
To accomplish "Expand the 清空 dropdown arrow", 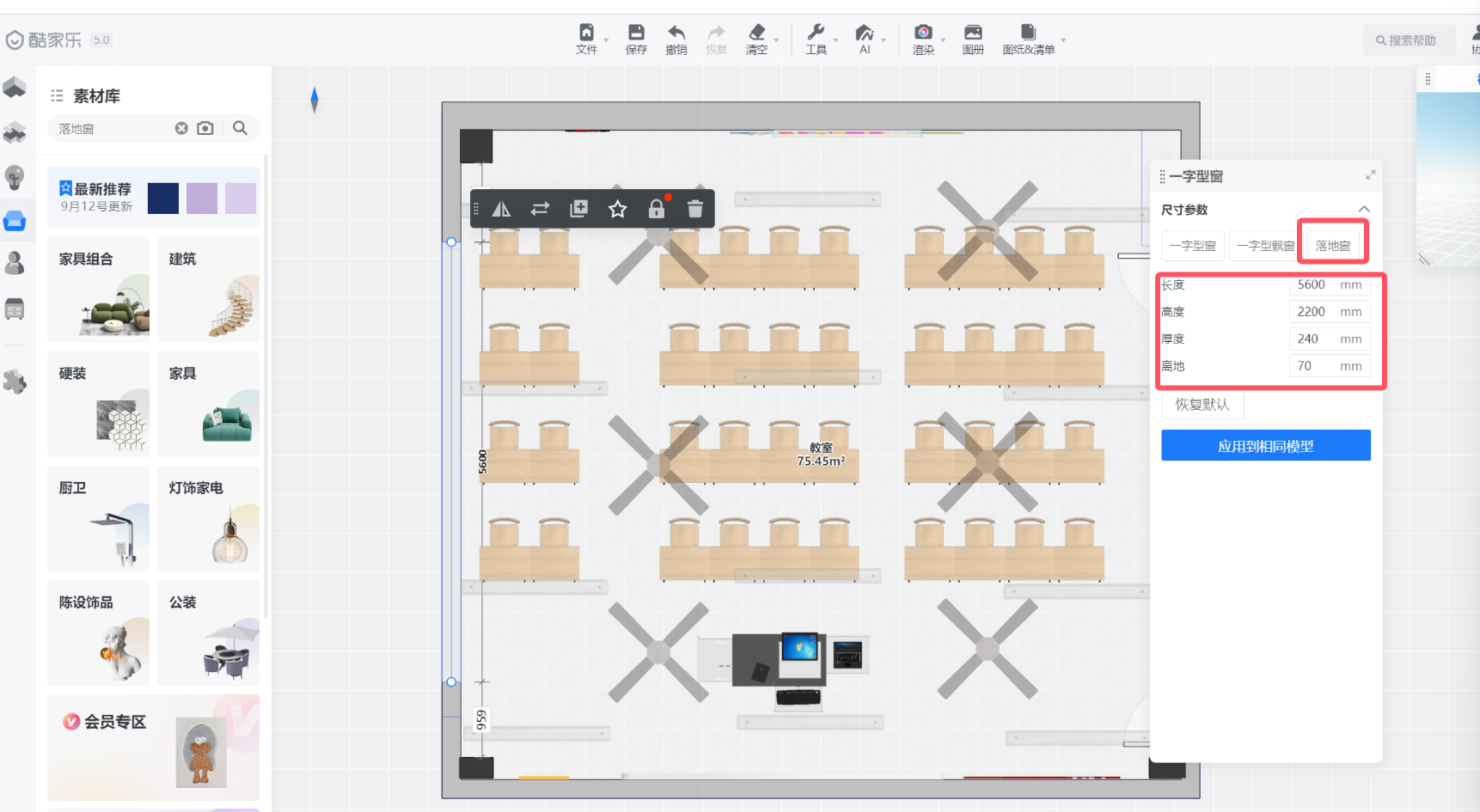I will (776, 40).
